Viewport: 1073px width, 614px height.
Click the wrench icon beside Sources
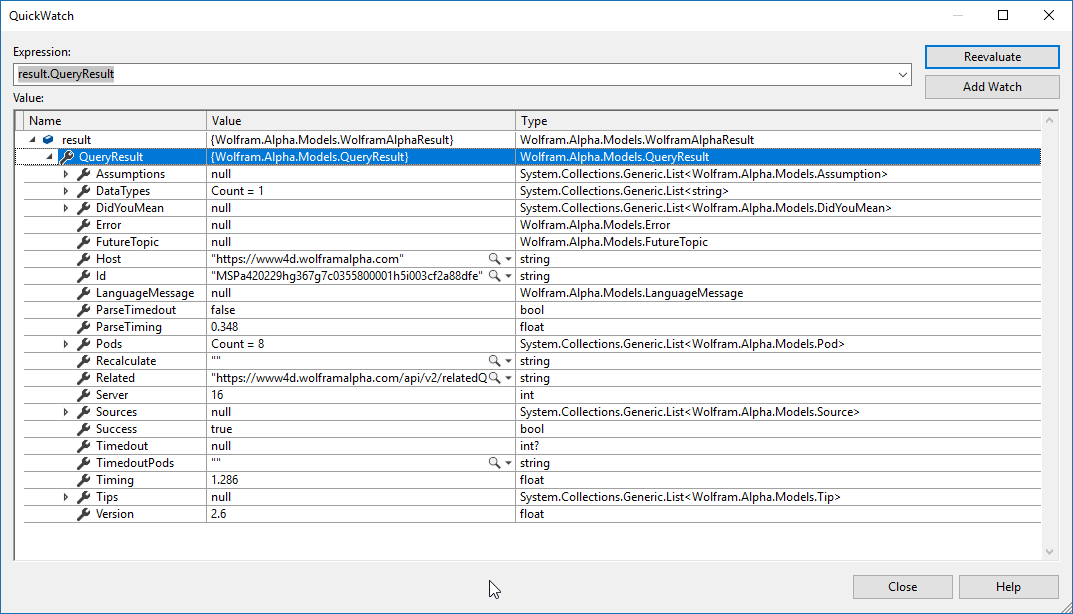pos(83,412)
